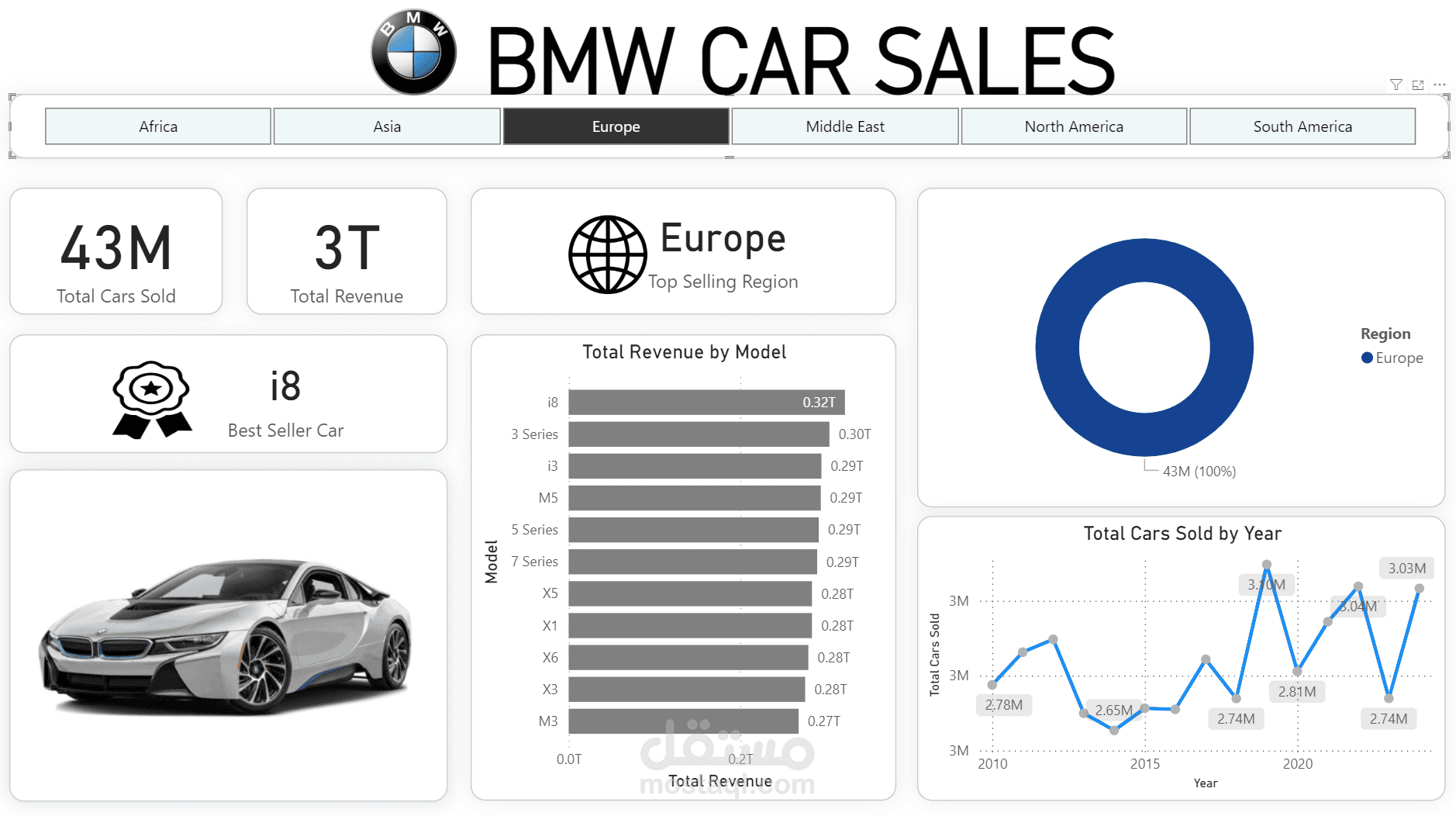Click the 5 Series revenue bar

coord(693,530)
